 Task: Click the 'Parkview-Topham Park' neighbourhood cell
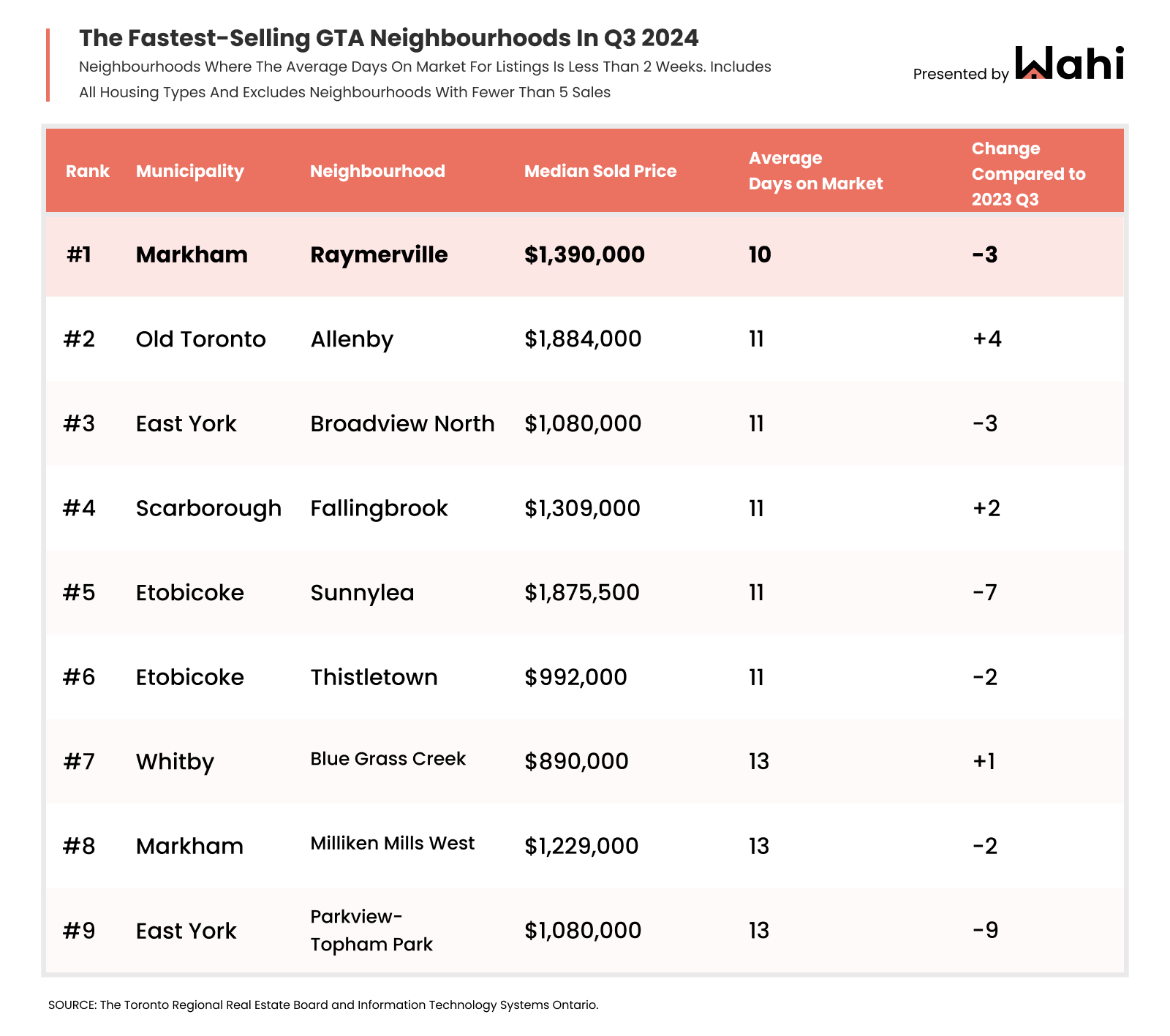coord(371,930)
